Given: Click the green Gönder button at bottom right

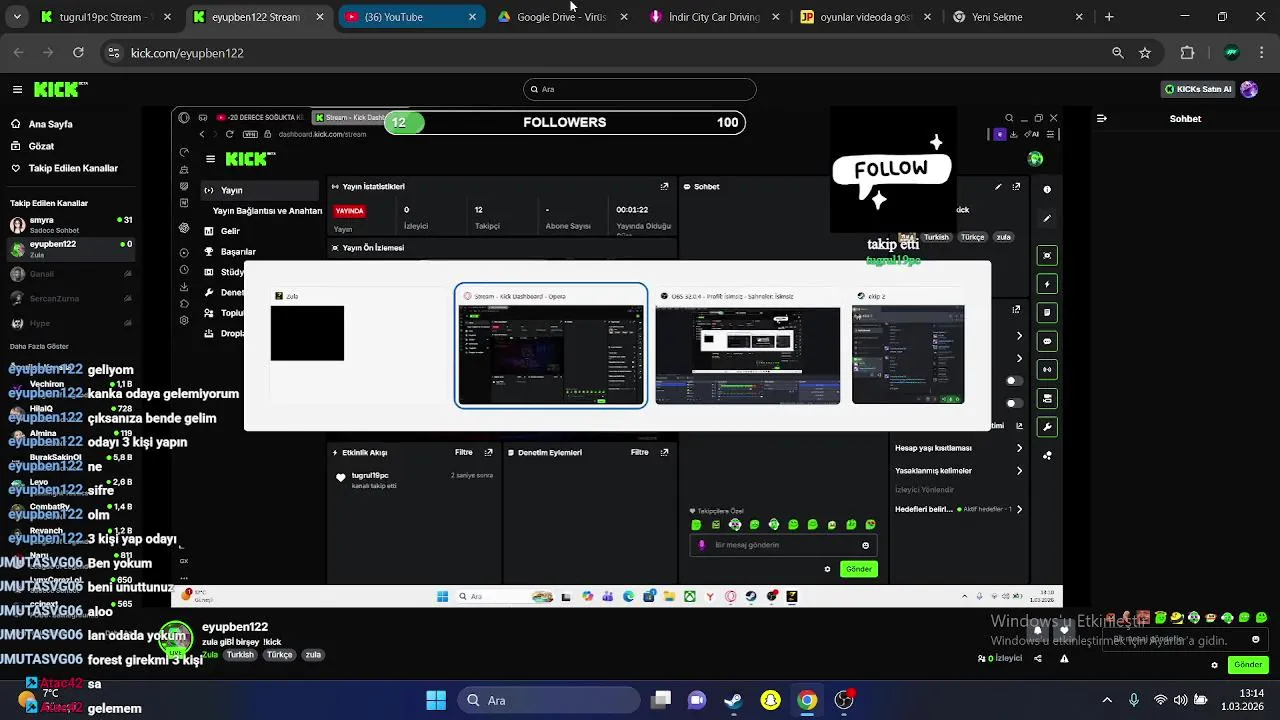Looking at the screenshot, I should coord(1248,665).
